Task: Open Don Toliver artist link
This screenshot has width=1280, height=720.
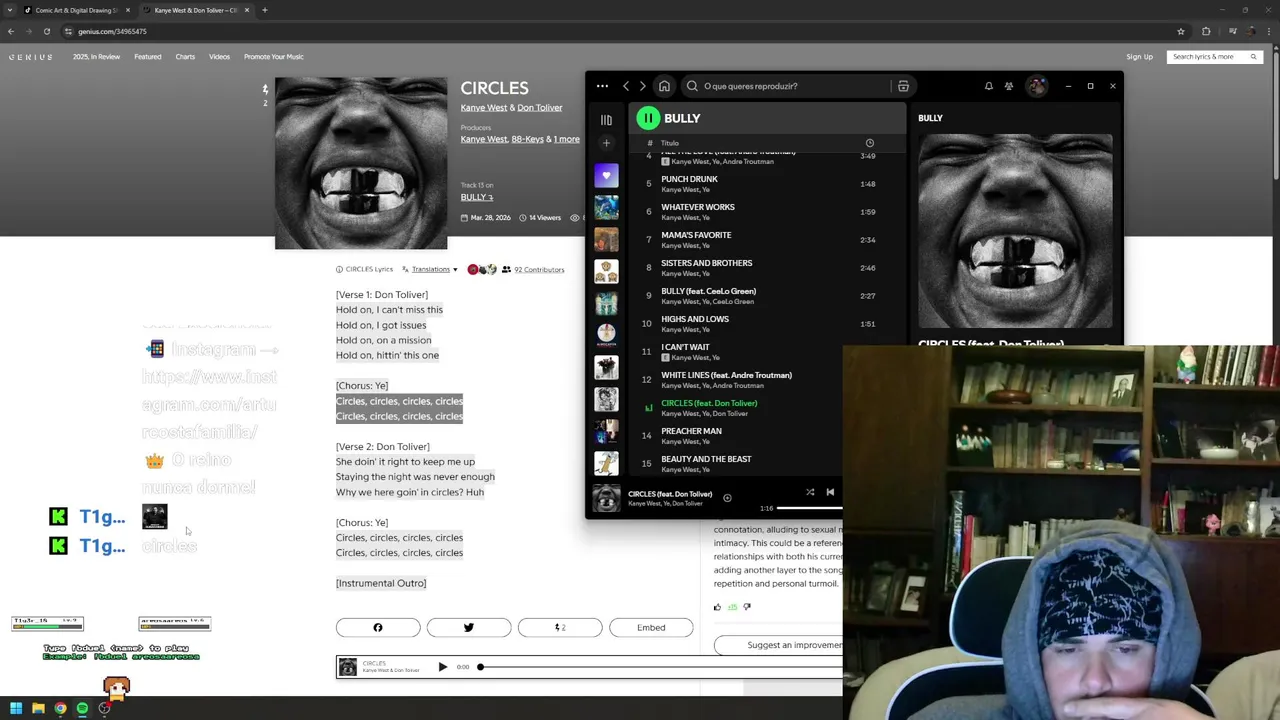Action: tap(539, 108)
